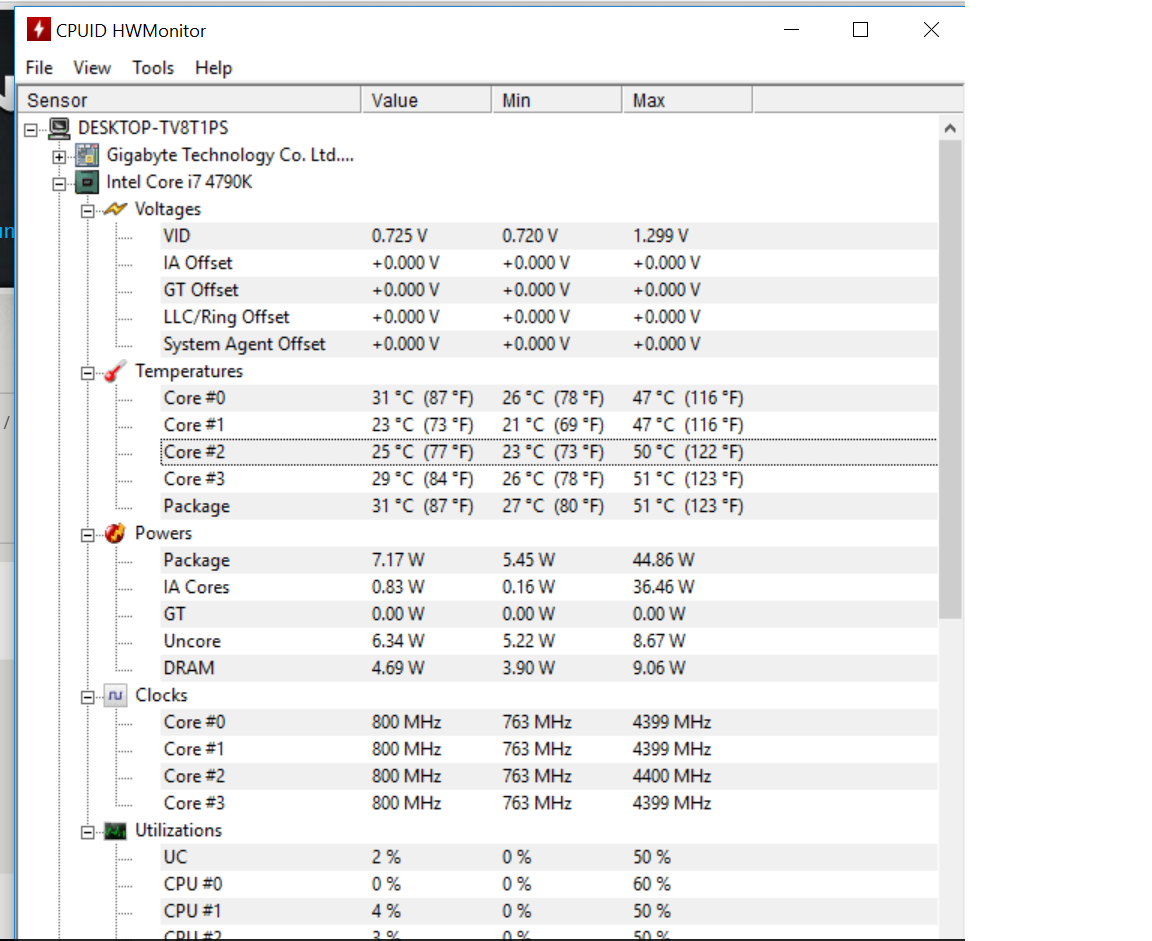
Task: Click the Clocks waveform icon
Action: pos(115,695)
